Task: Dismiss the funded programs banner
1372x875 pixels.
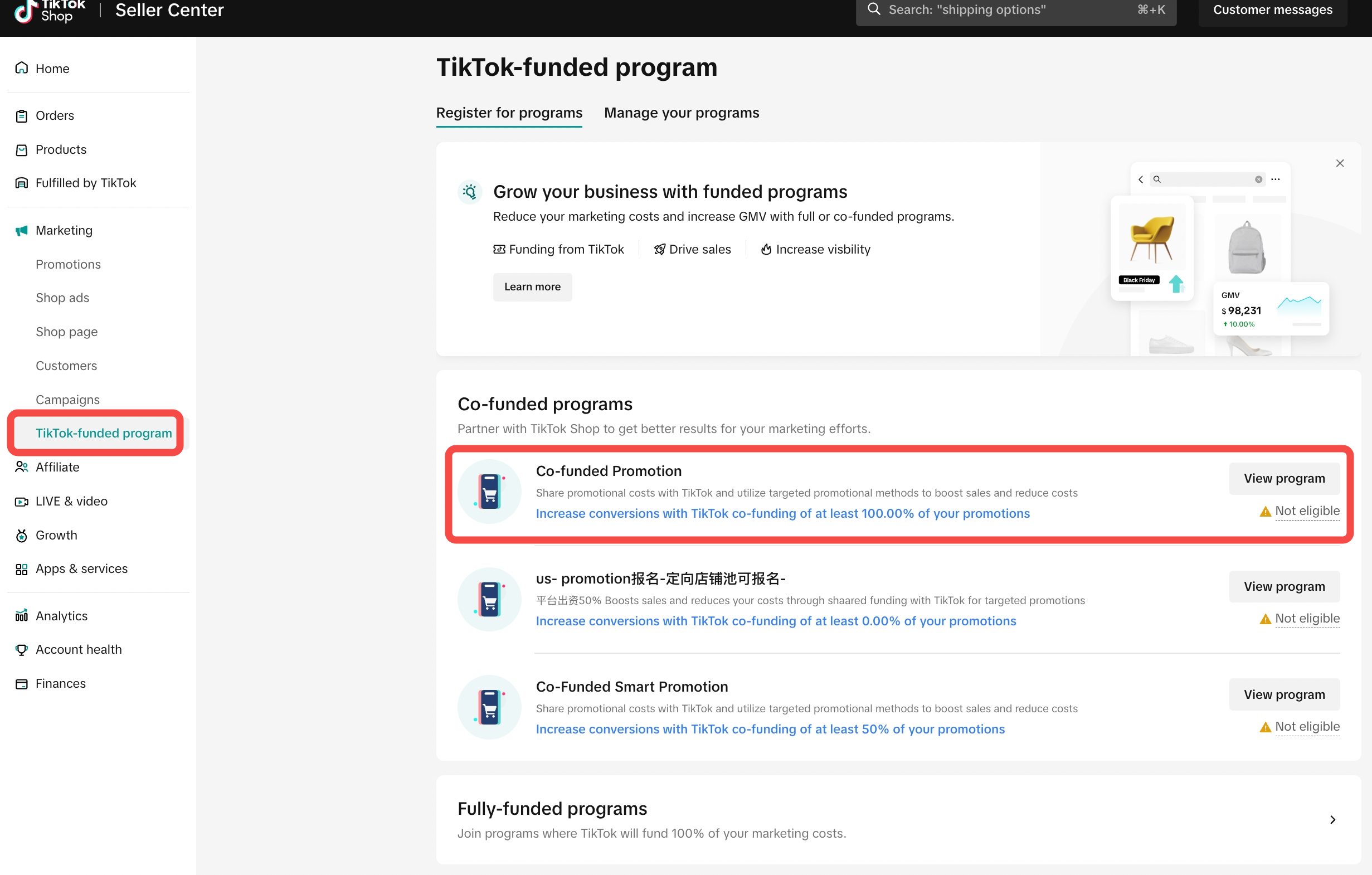Action: pyautogui.click(x=1340, y=163)
